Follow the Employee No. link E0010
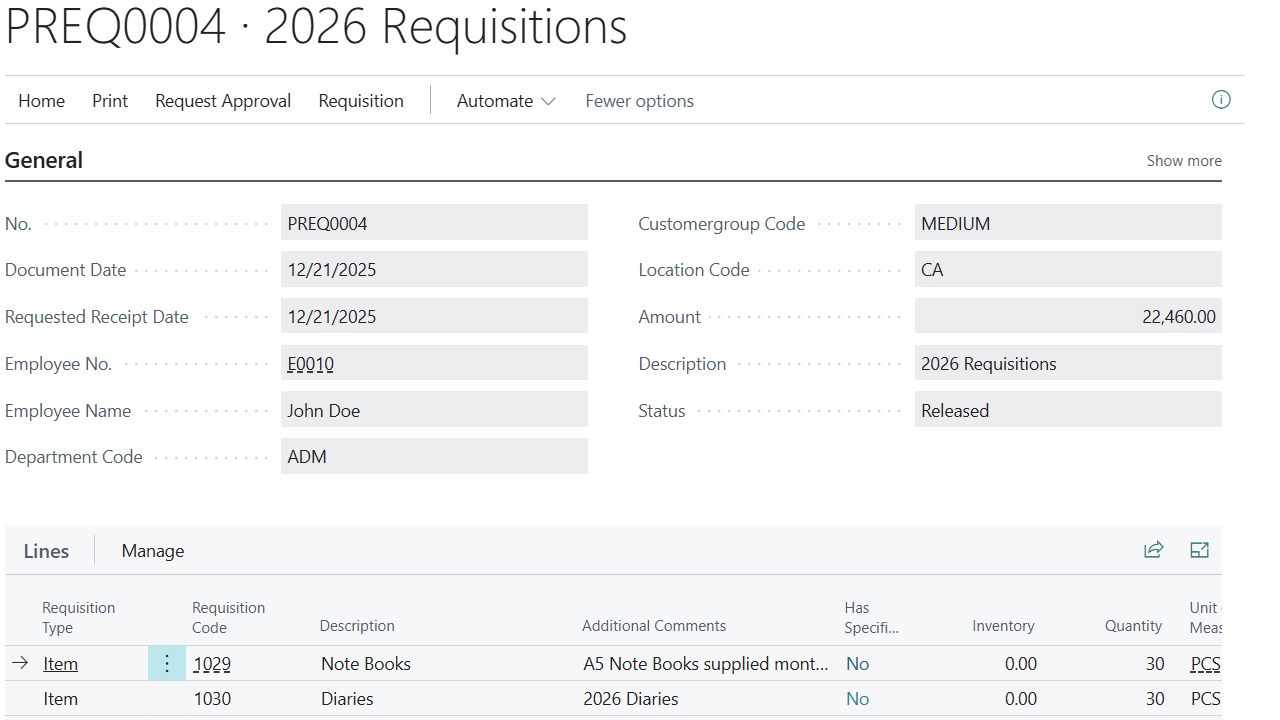This screenshot has height=720, width=1280. [310, 363]
